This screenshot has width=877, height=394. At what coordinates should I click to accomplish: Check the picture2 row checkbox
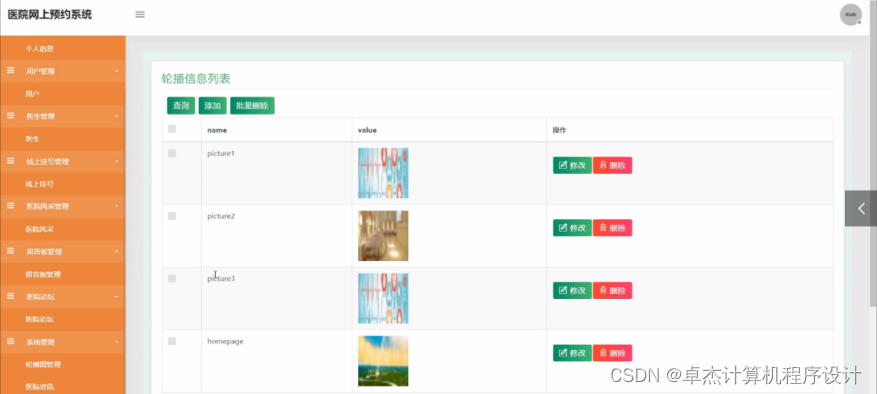172,216
